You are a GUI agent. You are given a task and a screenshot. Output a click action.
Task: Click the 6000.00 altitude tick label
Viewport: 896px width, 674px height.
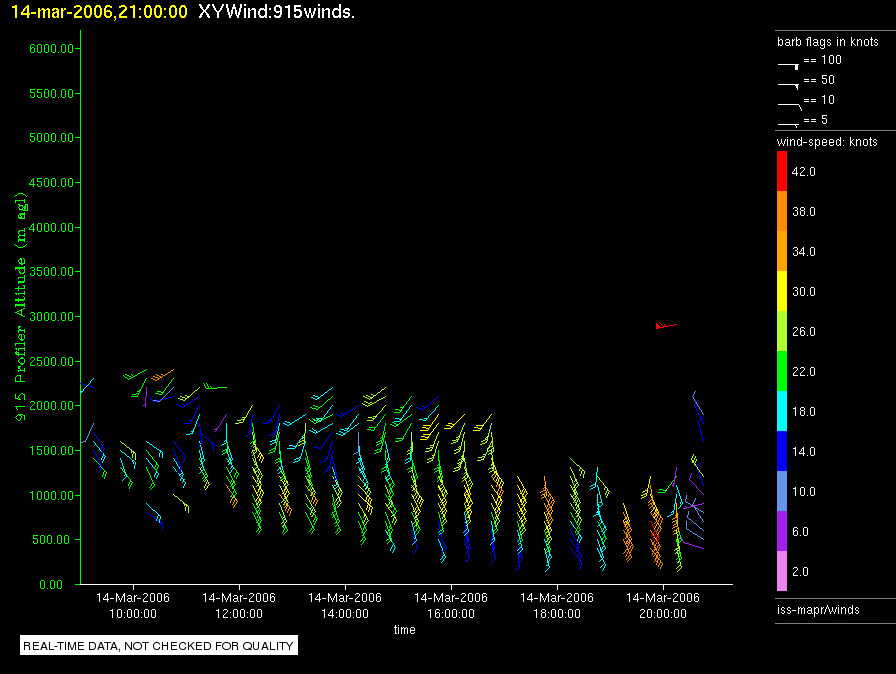click(x=48, y=49)
